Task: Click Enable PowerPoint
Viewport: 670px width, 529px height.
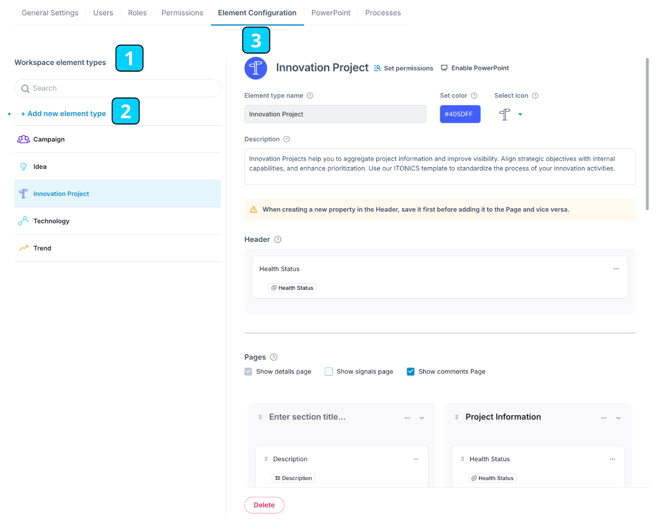Action: [x=475, y=68]
